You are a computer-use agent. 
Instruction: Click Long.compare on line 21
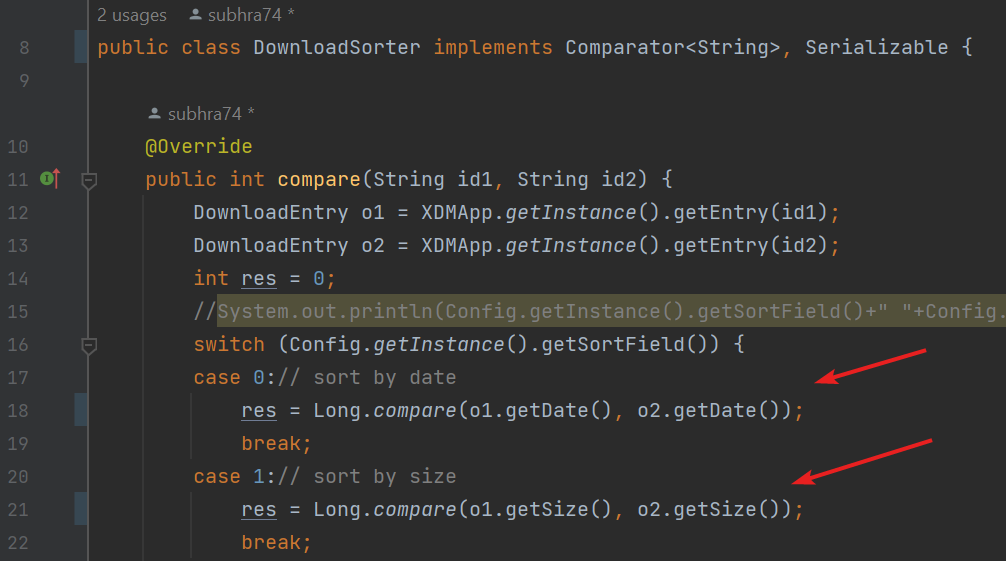(x=384, y=510)
